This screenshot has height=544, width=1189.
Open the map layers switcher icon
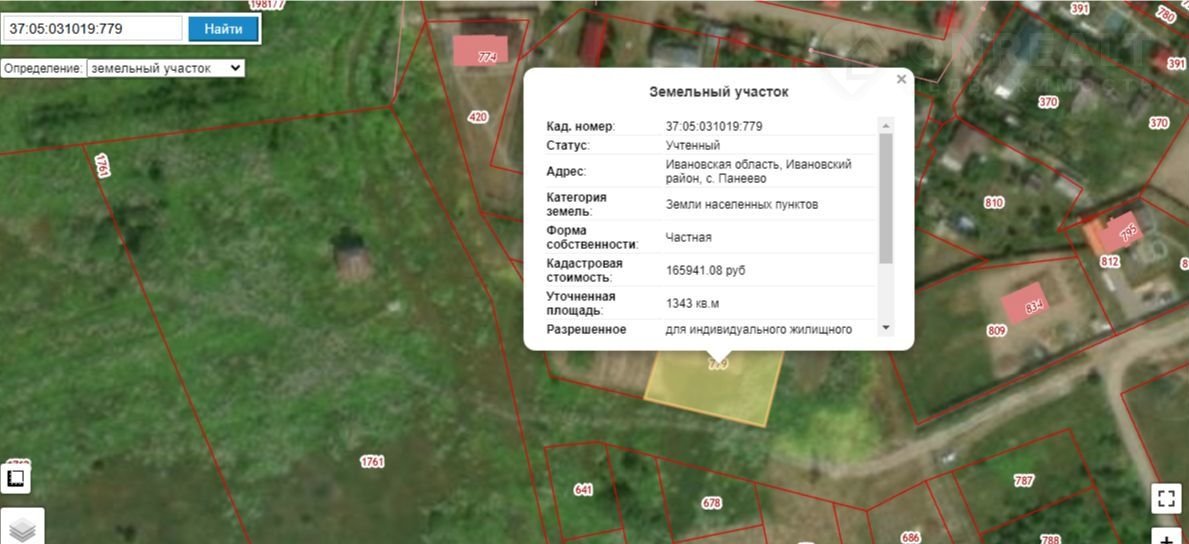[22, 529]
